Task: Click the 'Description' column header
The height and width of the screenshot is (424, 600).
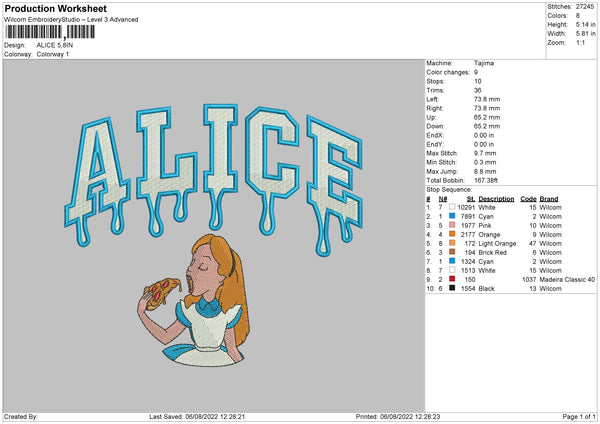Action: point(496,199)
